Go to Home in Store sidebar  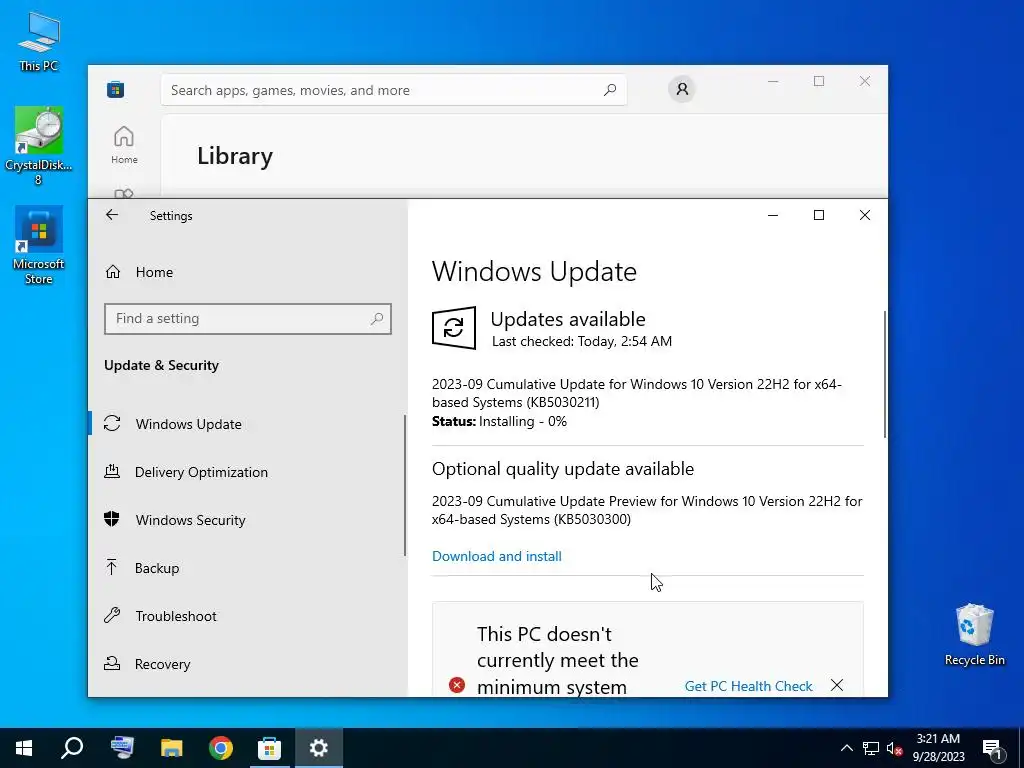click(124, 145)
